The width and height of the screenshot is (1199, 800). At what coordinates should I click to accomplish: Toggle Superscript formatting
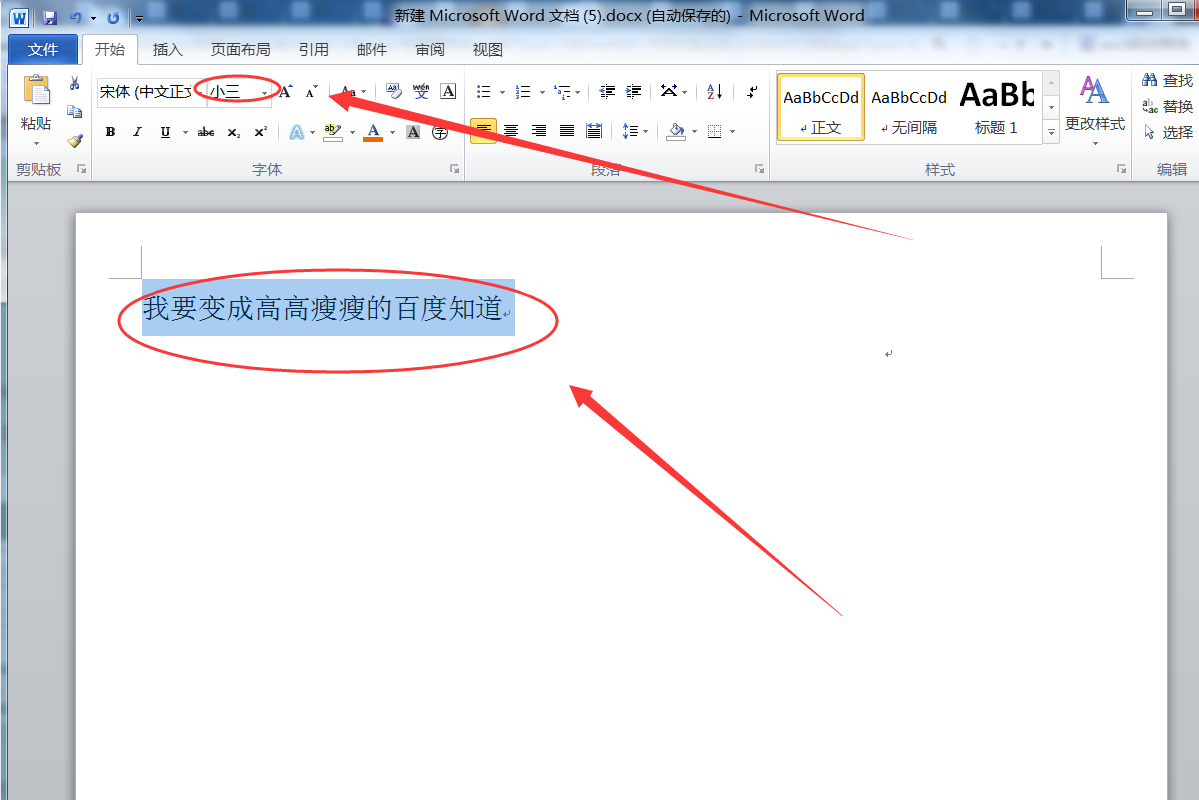(x=261, y=132)
